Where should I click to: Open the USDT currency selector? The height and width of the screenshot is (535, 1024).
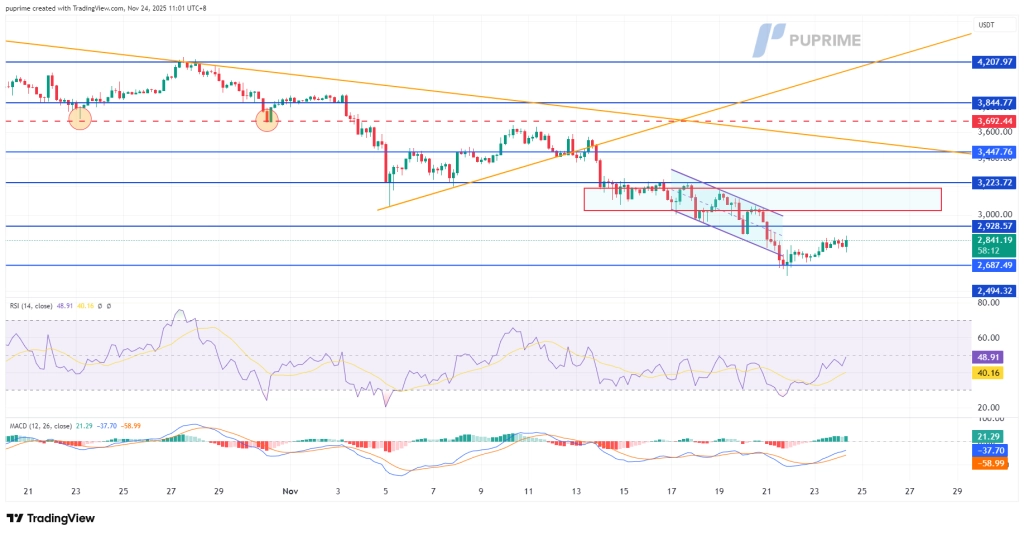point(989,24)
